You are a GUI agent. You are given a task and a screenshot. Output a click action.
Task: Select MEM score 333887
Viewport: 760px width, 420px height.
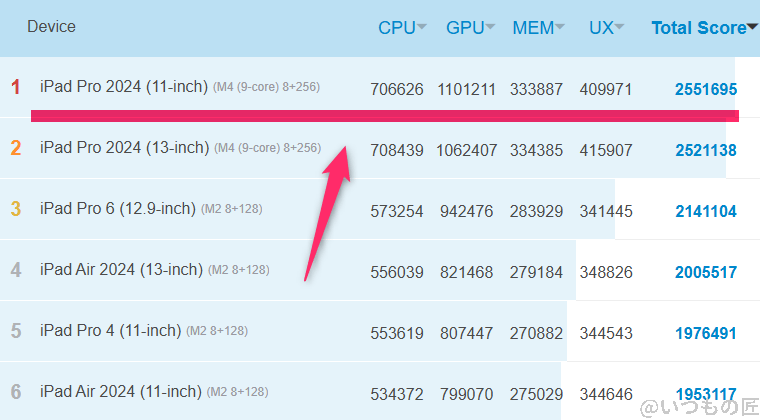pos(536,89)
